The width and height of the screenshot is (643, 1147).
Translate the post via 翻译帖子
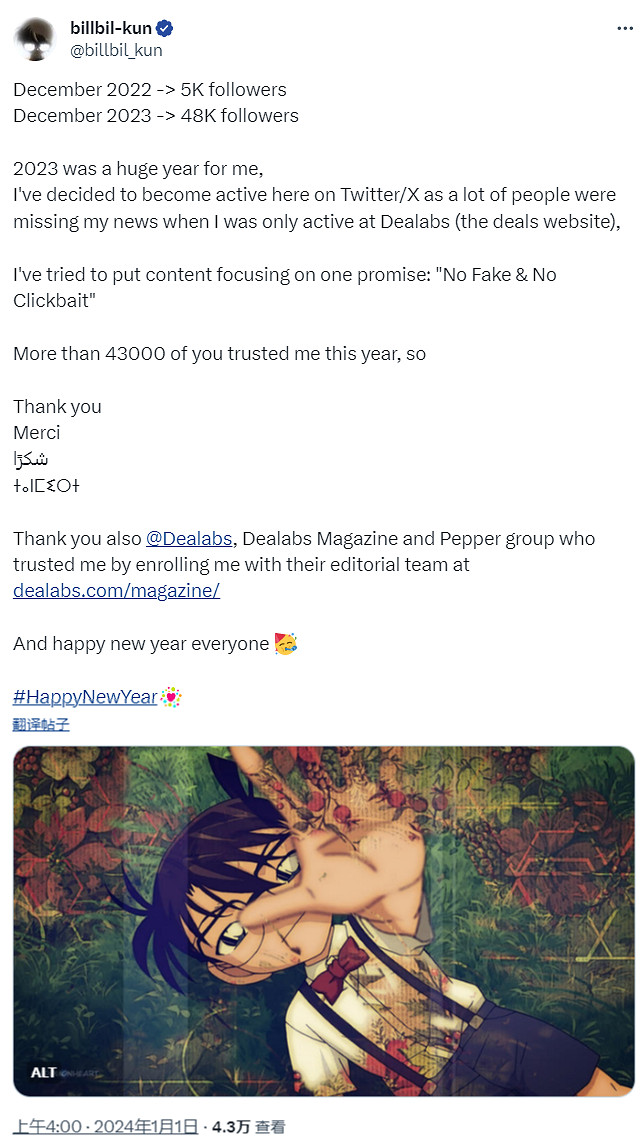click(x=41, y=724)
